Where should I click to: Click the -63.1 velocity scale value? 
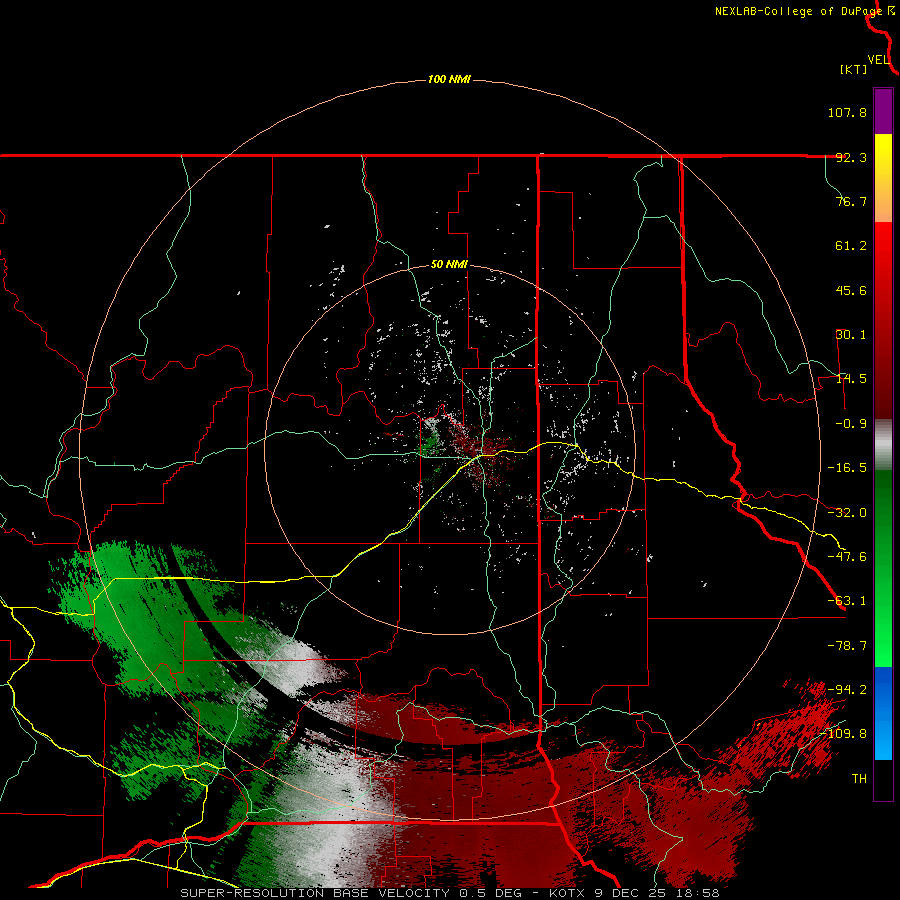(x=847, y=601)
